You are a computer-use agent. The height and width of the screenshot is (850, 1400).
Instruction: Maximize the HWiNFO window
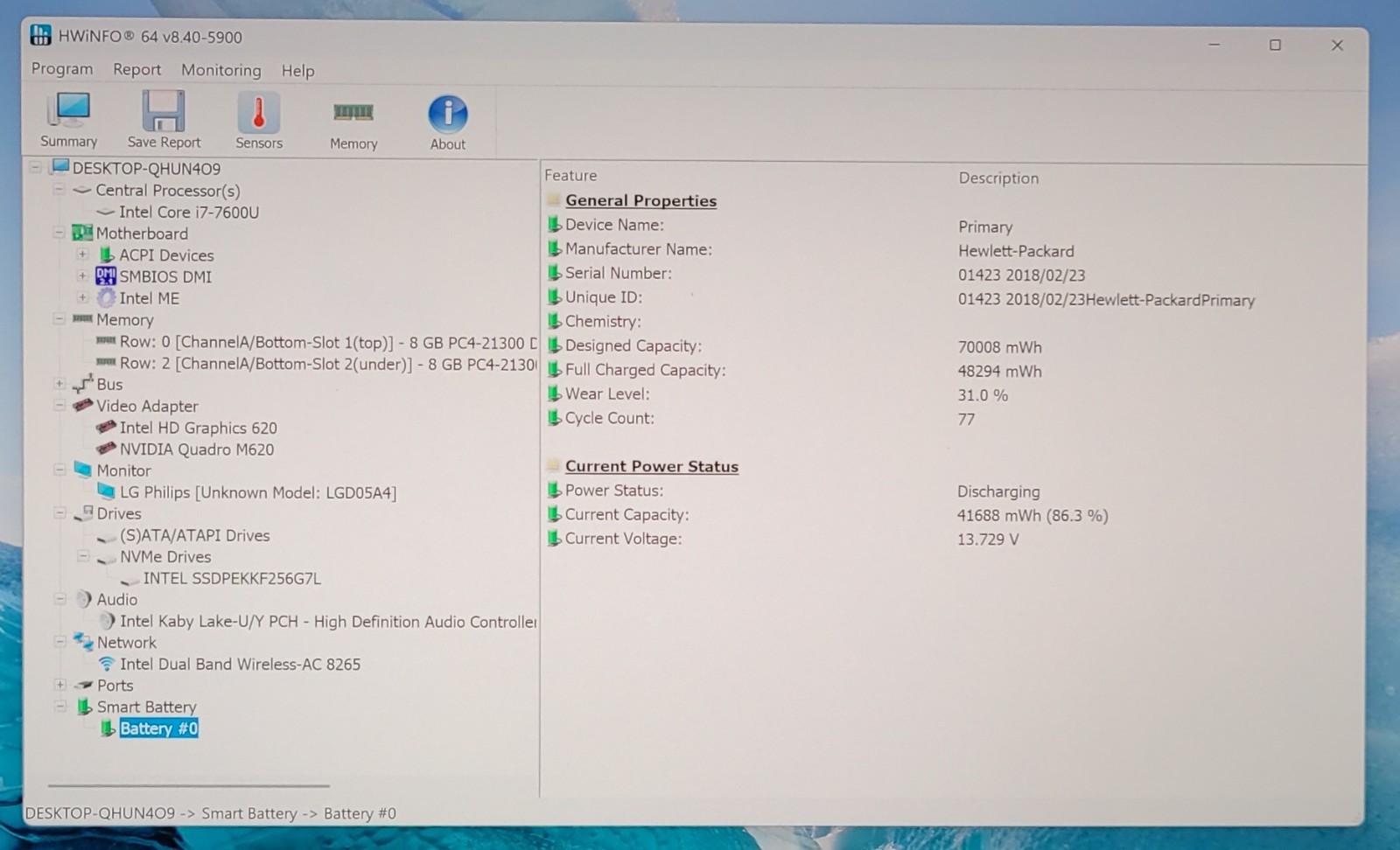point(1275,45)
